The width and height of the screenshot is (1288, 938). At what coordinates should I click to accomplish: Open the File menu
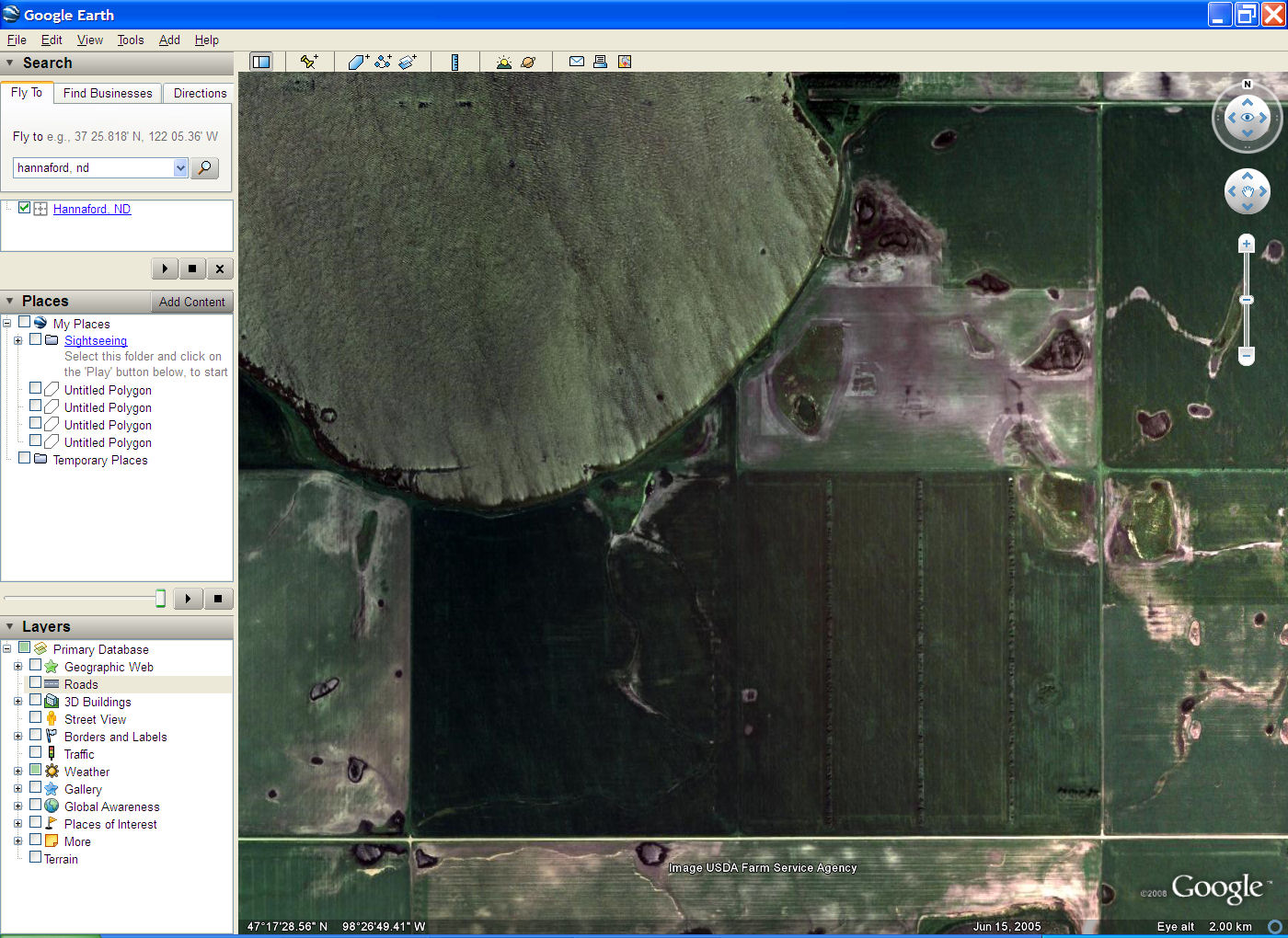[17, 40]
